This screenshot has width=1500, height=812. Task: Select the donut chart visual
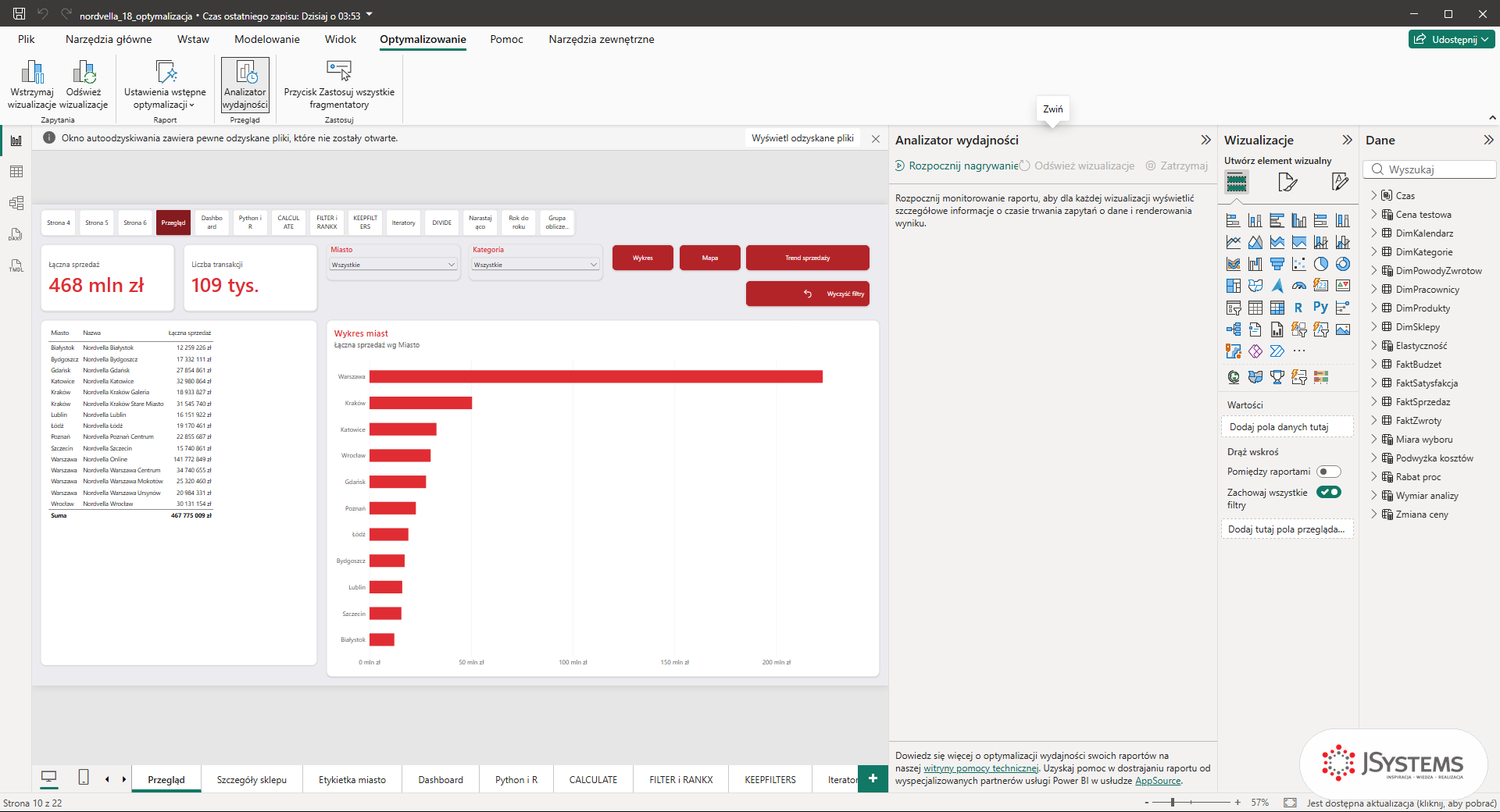[1342, 264]
